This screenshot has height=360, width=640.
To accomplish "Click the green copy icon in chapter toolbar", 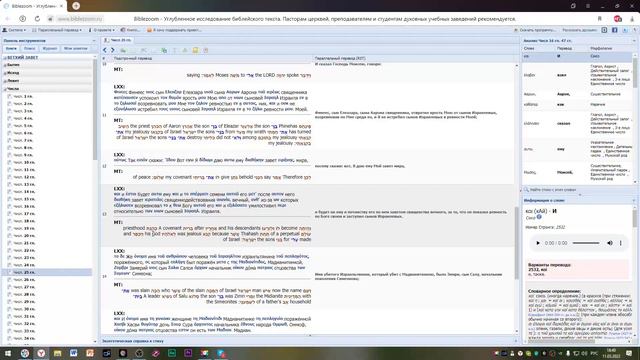I will point(164,50).
